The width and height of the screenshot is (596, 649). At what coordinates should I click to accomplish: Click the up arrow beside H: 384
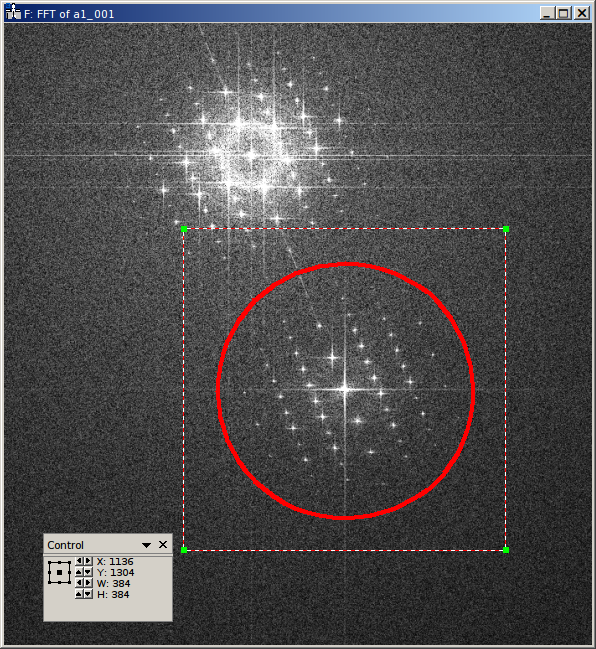pyautogui.click(x=79, y=594)
